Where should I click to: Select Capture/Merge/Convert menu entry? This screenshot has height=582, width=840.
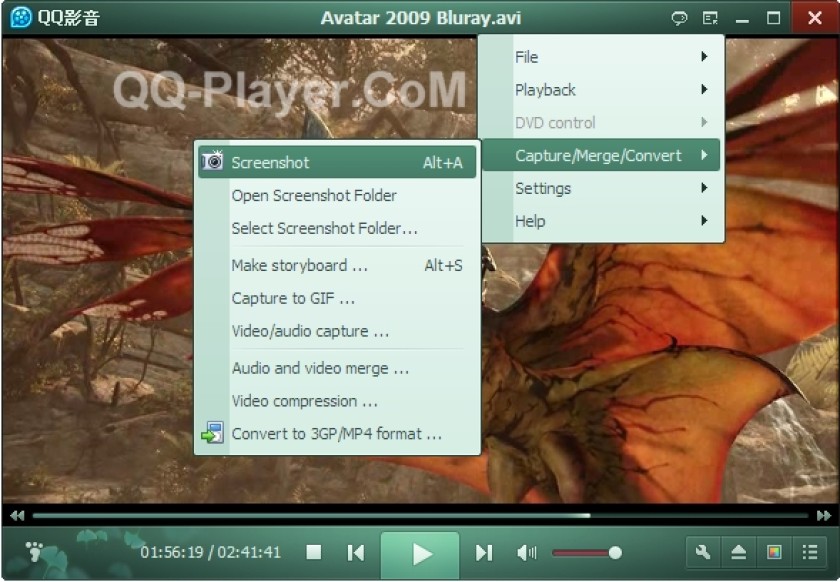click(601, 155)
